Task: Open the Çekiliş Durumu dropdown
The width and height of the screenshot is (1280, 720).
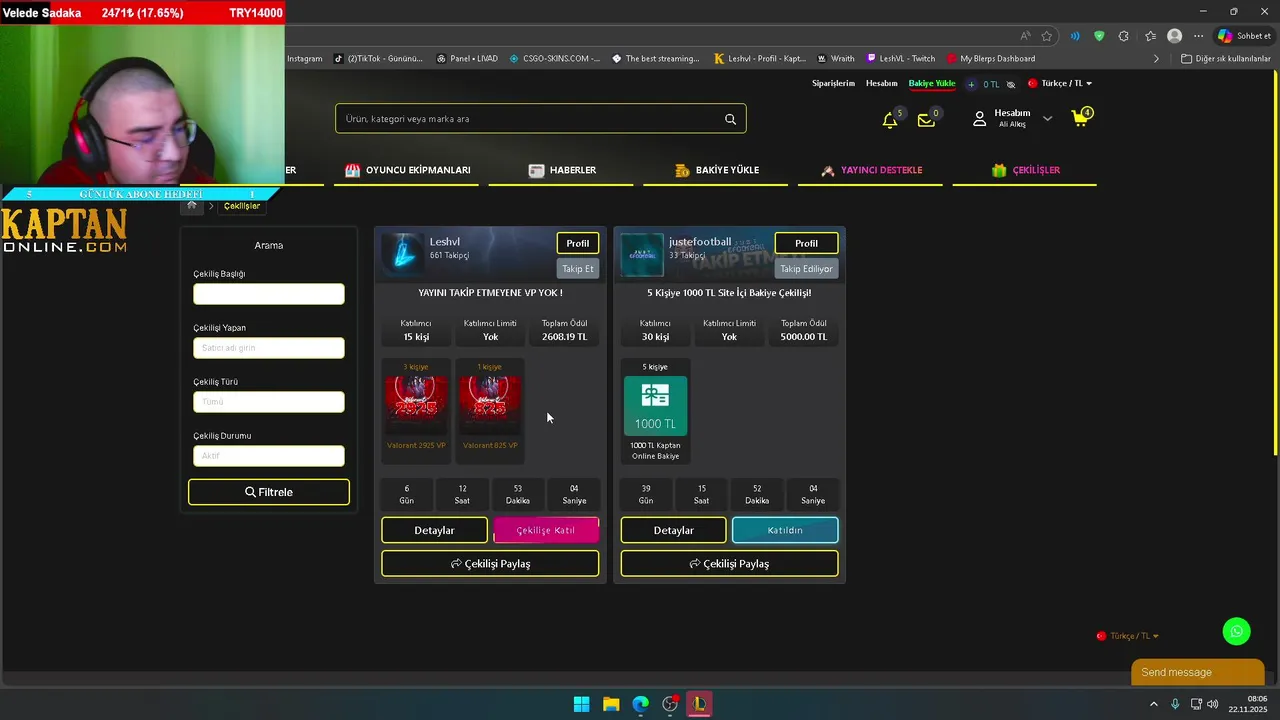Action: click(x=269, y=456)
